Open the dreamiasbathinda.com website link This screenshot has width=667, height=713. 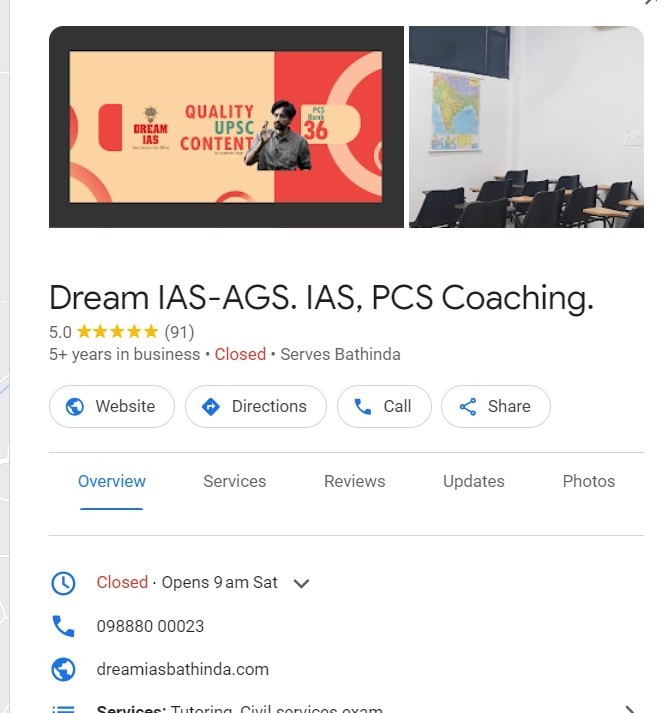pyautogui.click(x=182, y=669)
